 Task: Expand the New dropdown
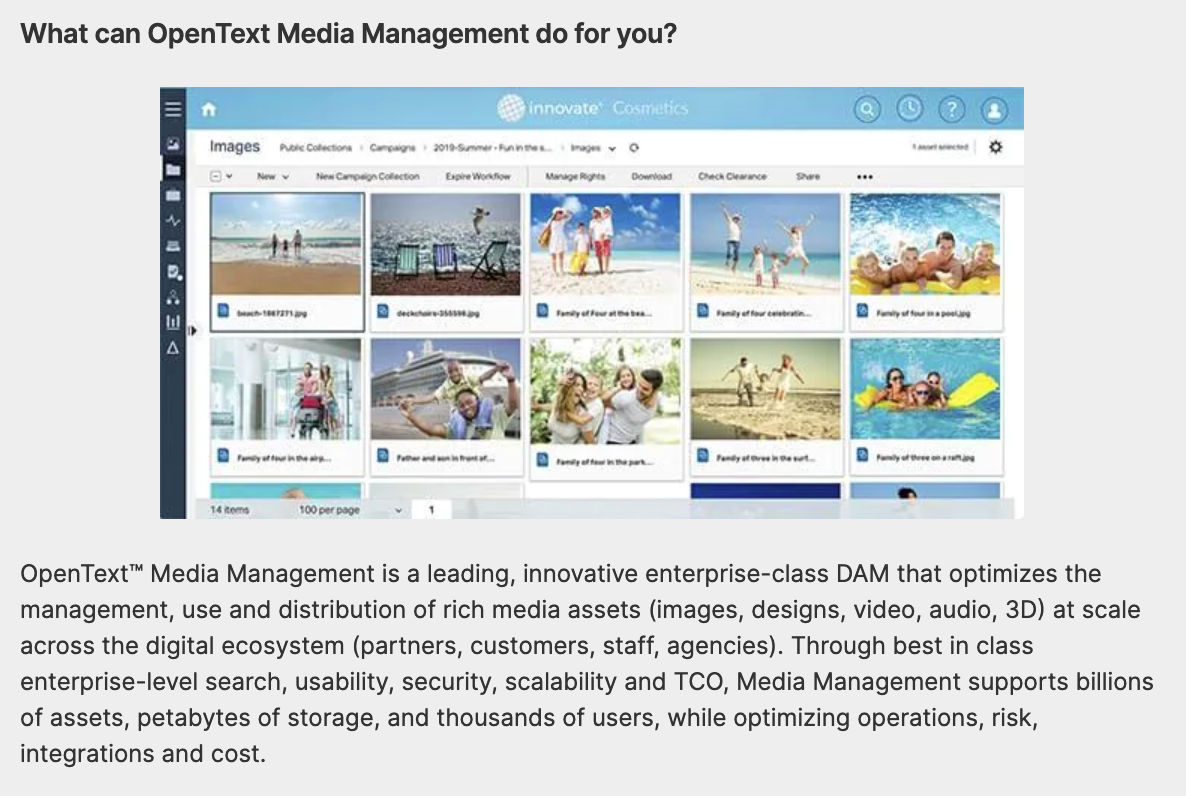pos(272,176)
